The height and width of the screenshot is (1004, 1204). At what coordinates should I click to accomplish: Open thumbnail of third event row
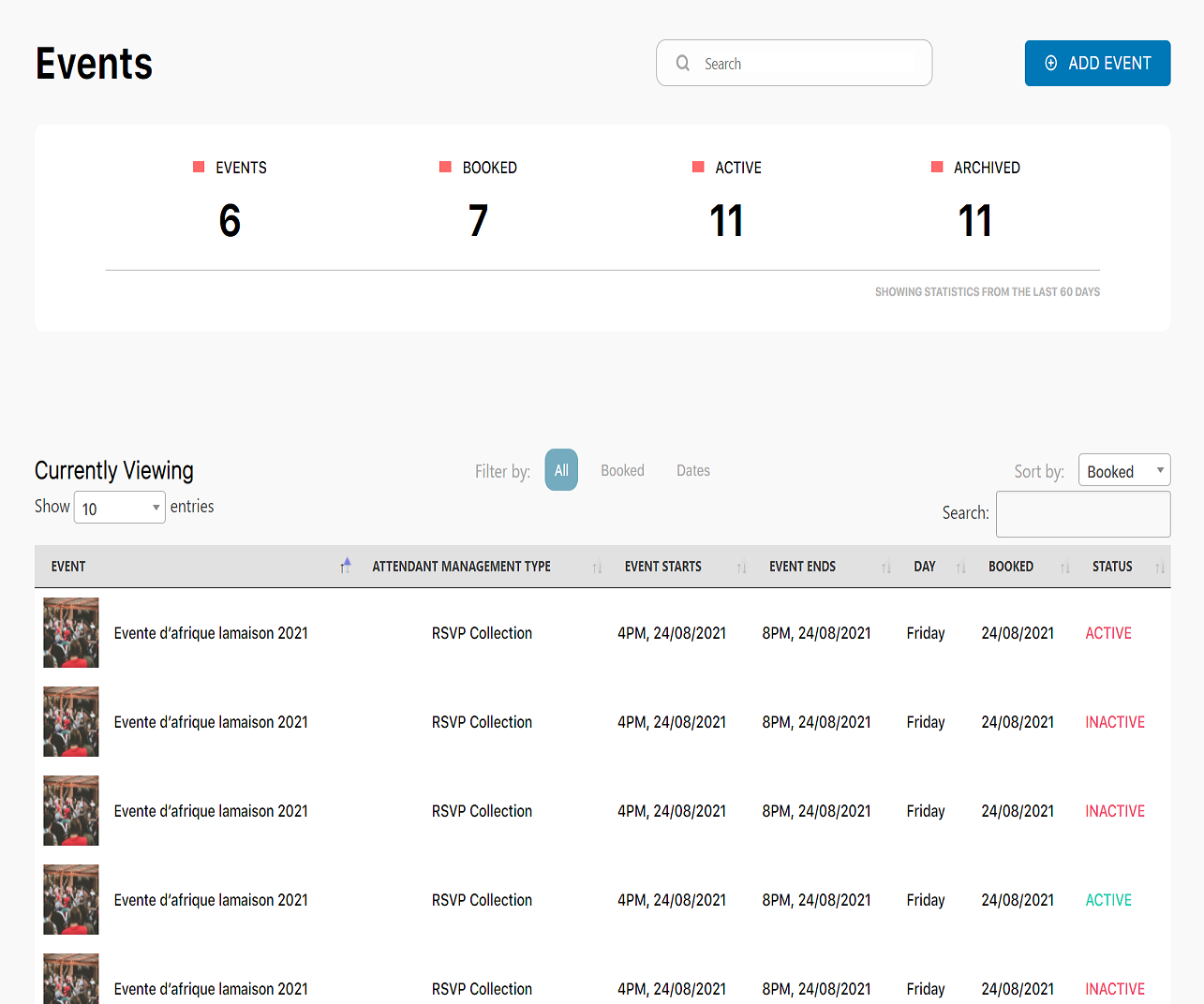tap(71, 811)
